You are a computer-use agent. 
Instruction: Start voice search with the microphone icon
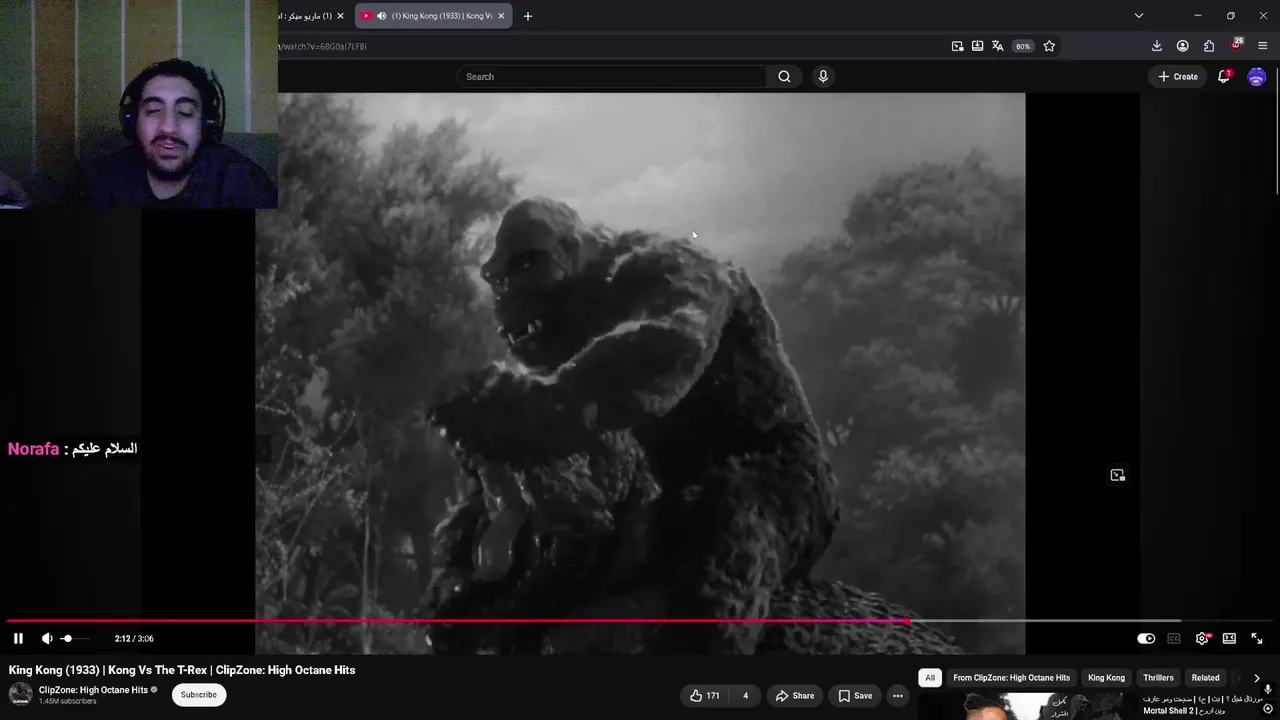823,76
